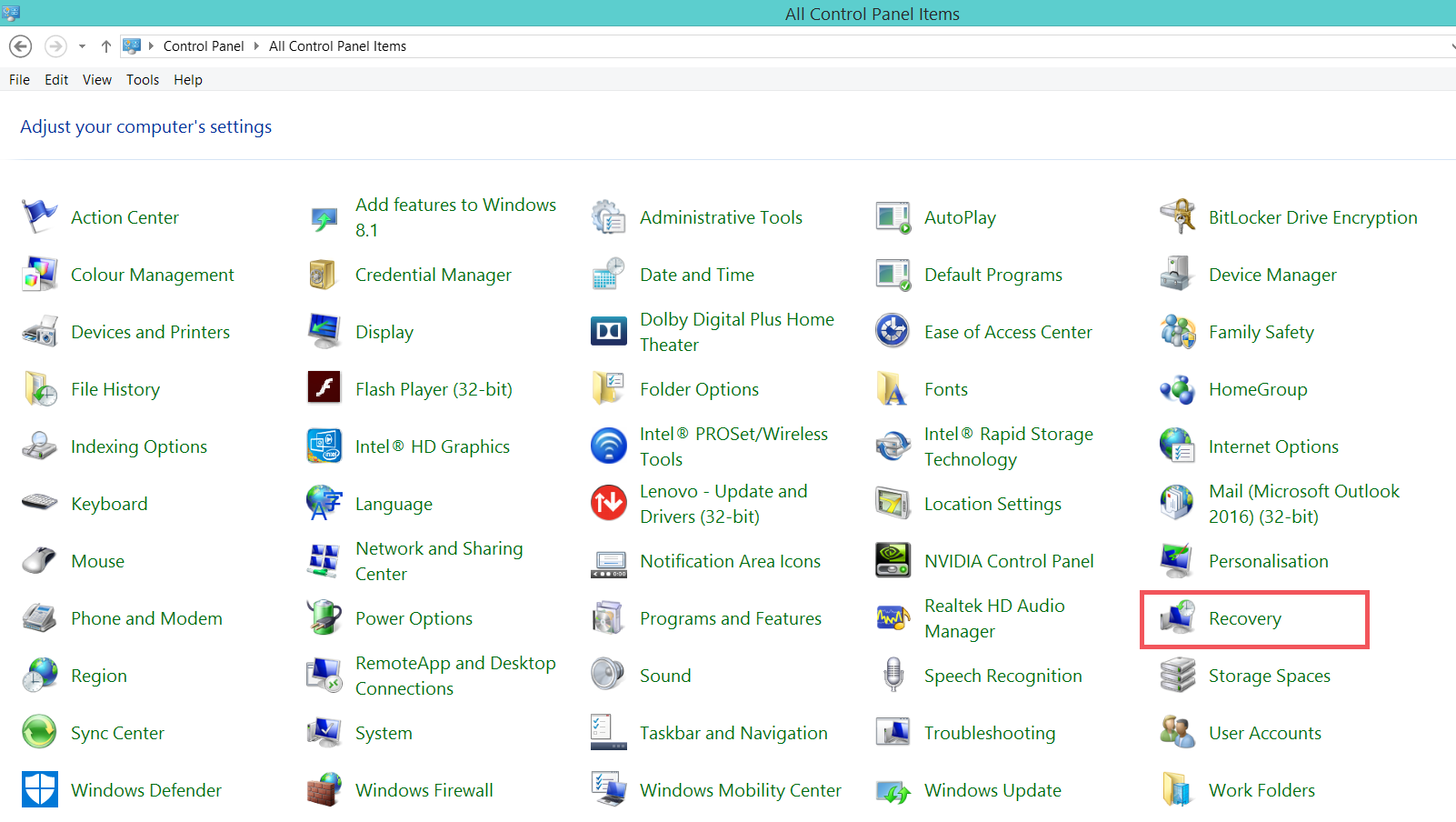Click the Dolby Digital Plus icon
Image resolution: width=1456 pixels, height=822 pixels.
pyautogui.click(x=608, y=332)
